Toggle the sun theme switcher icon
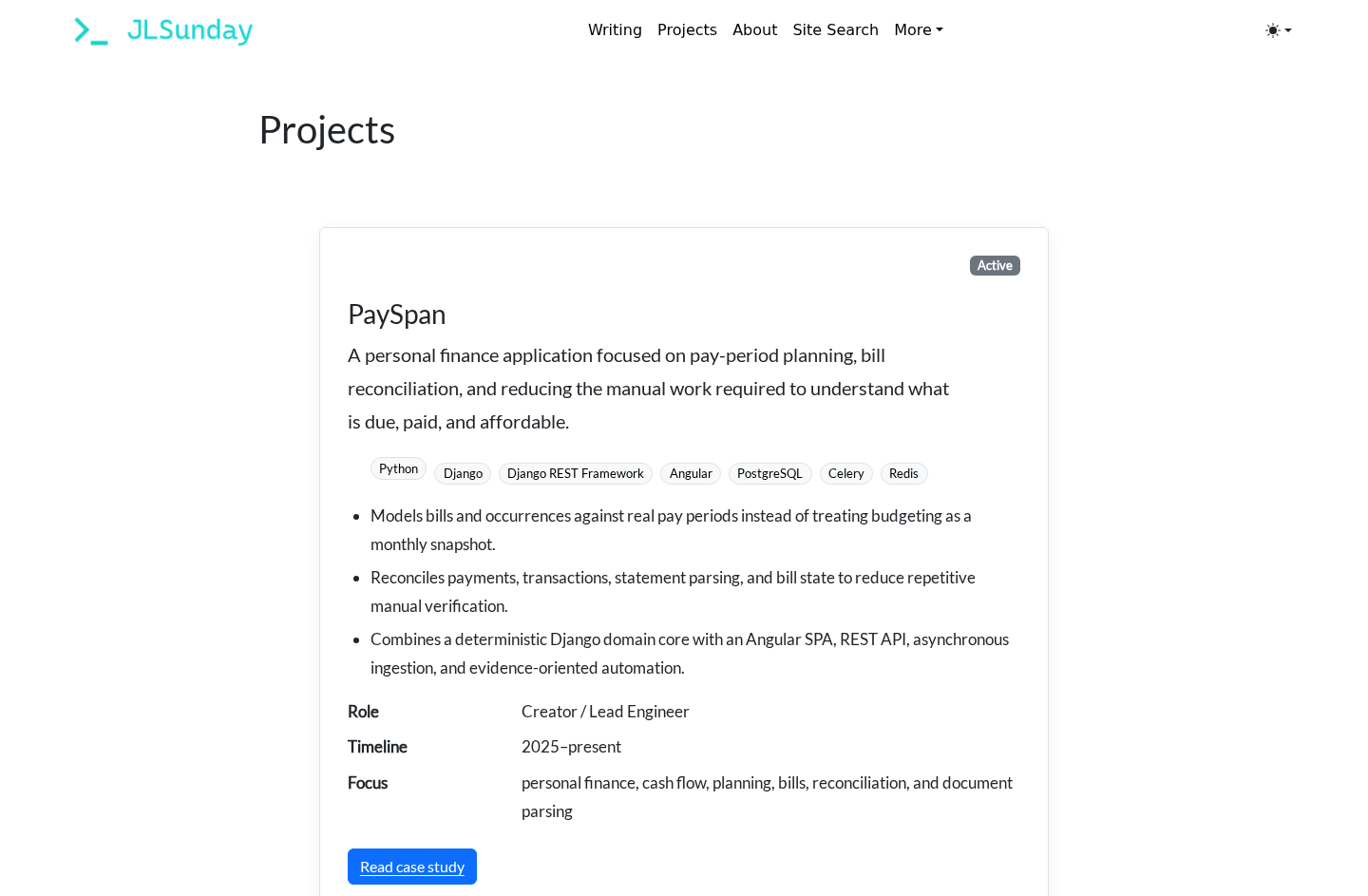The image size is (1368, 896). point(1272,30)
